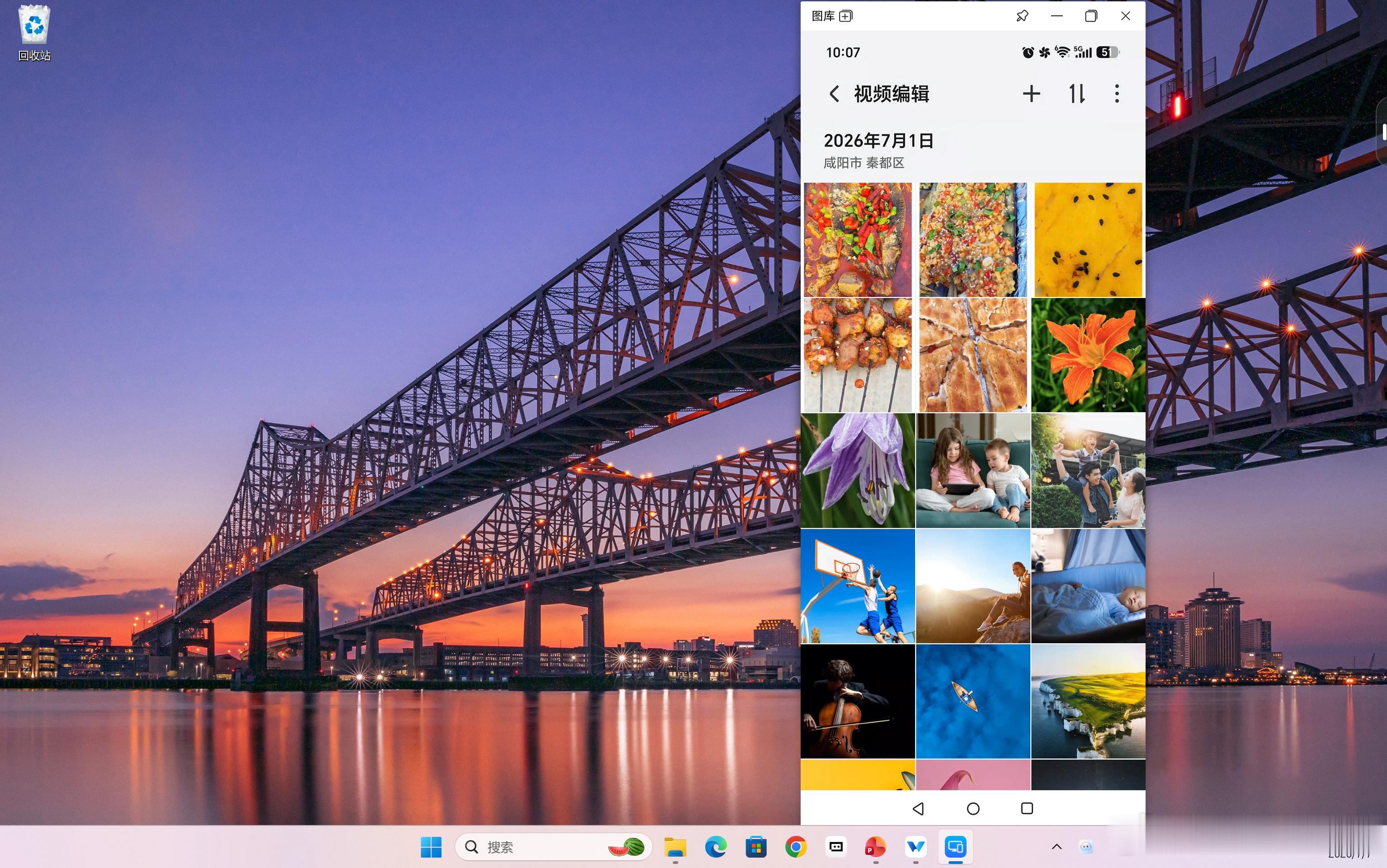Launch Google Chrome from the taskbar

(796, 847)
